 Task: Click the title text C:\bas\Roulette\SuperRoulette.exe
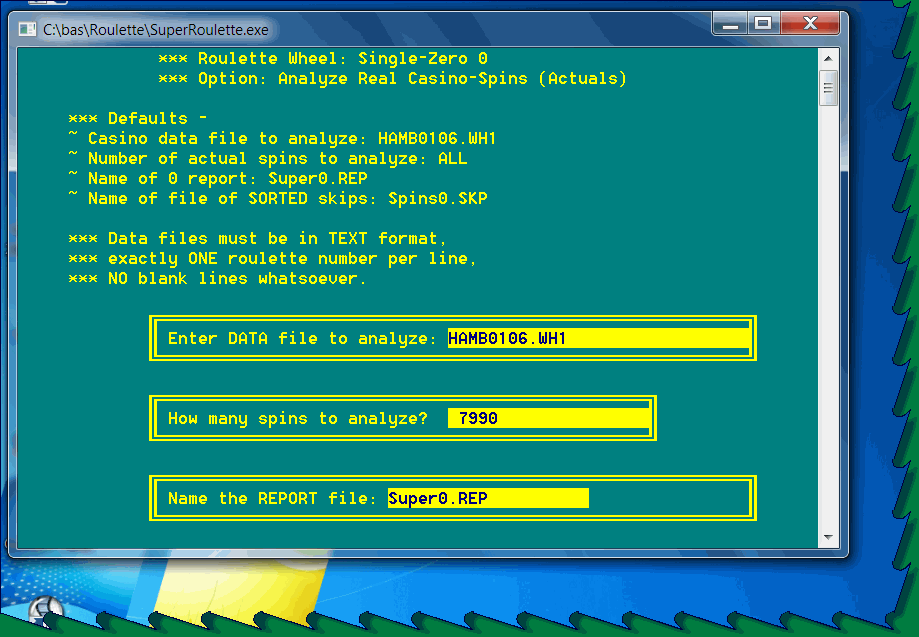pos(155,30)
